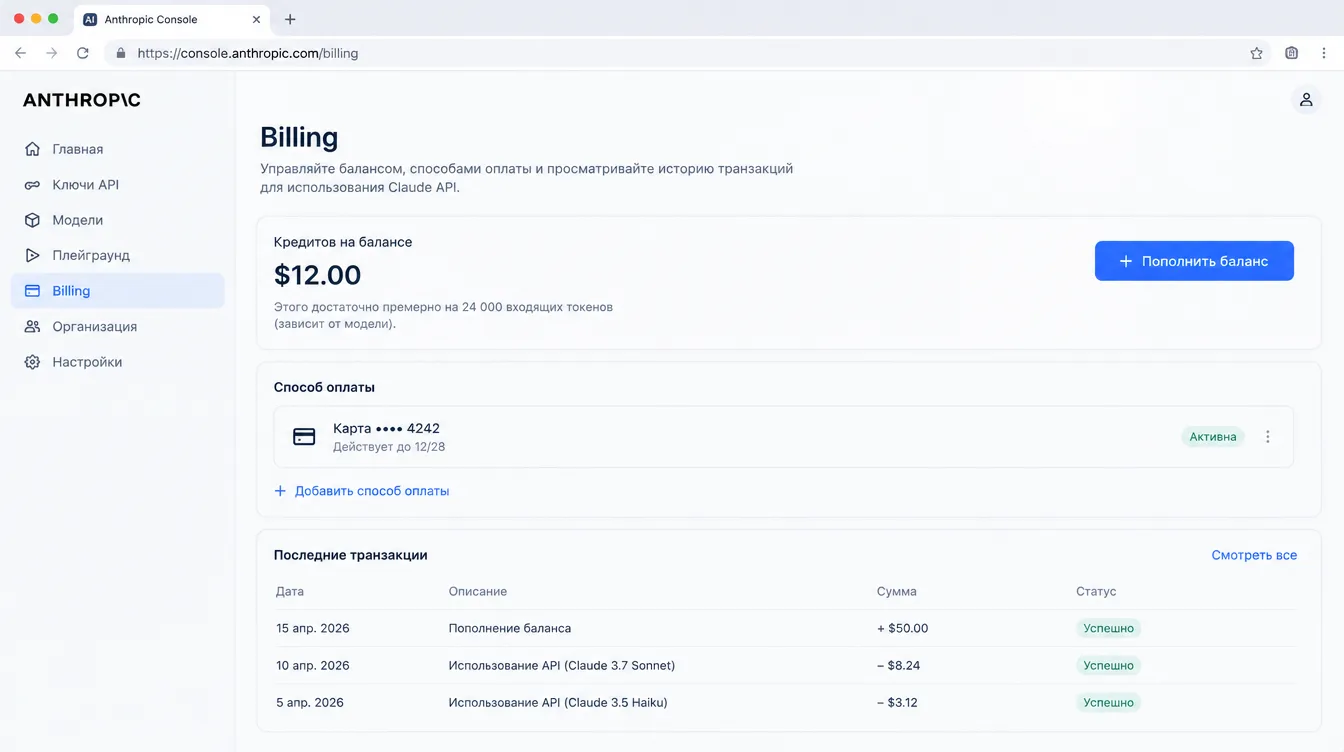The image size is (1344, 752).
Task: Click the browser extension icon in the toolbar
Action: point(1292,53)
